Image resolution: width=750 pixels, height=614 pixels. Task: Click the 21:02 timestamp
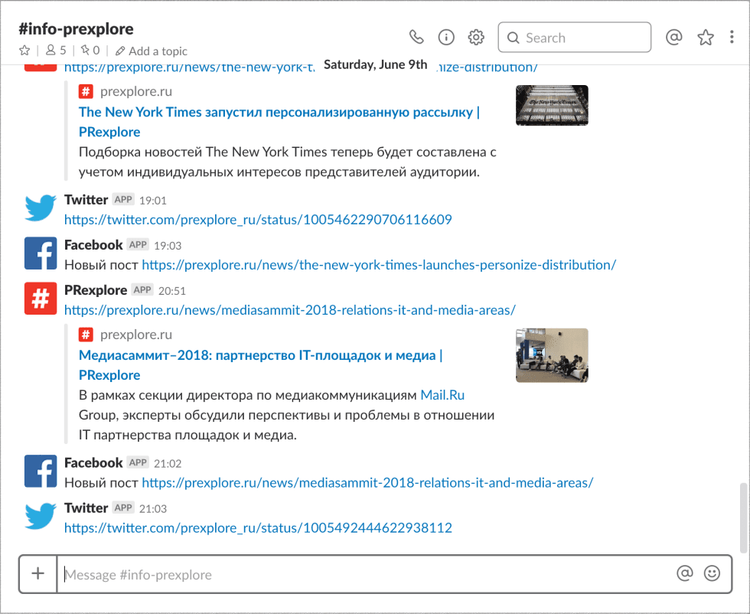pos(168,463)
